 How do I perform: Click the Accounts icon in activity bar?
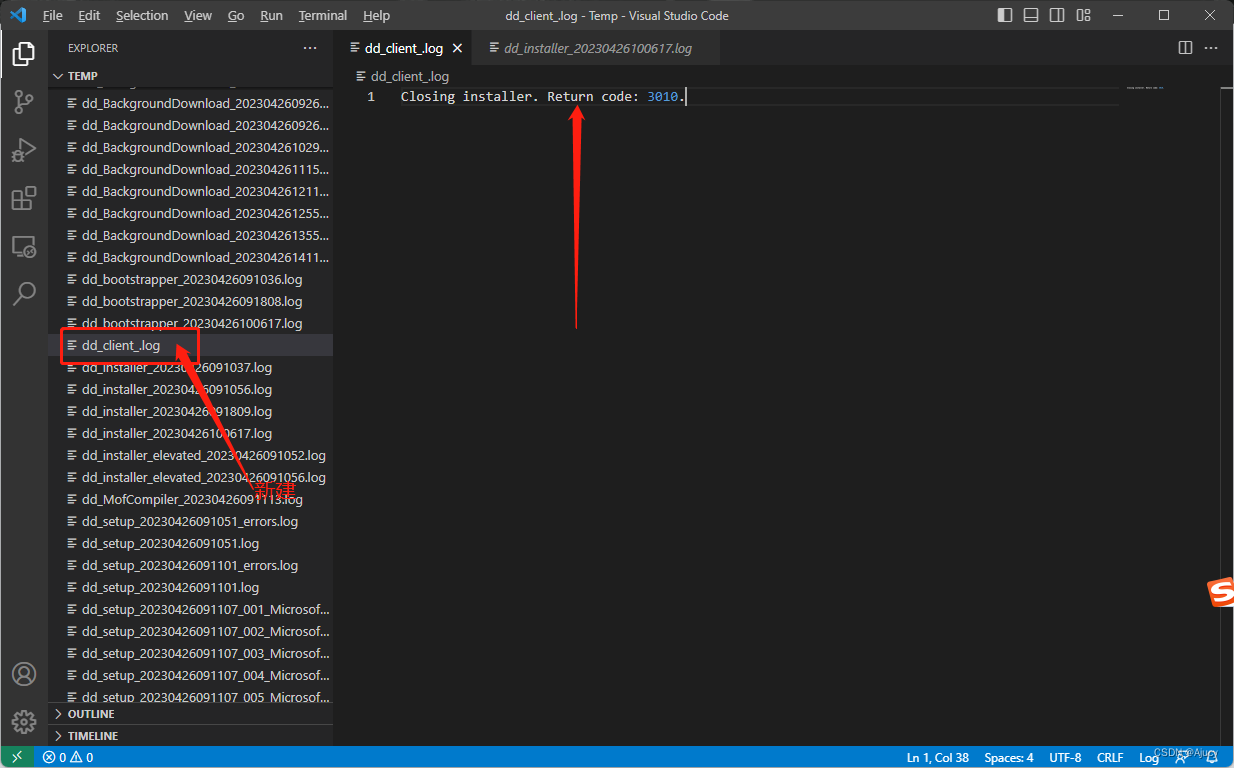(24, 674)
